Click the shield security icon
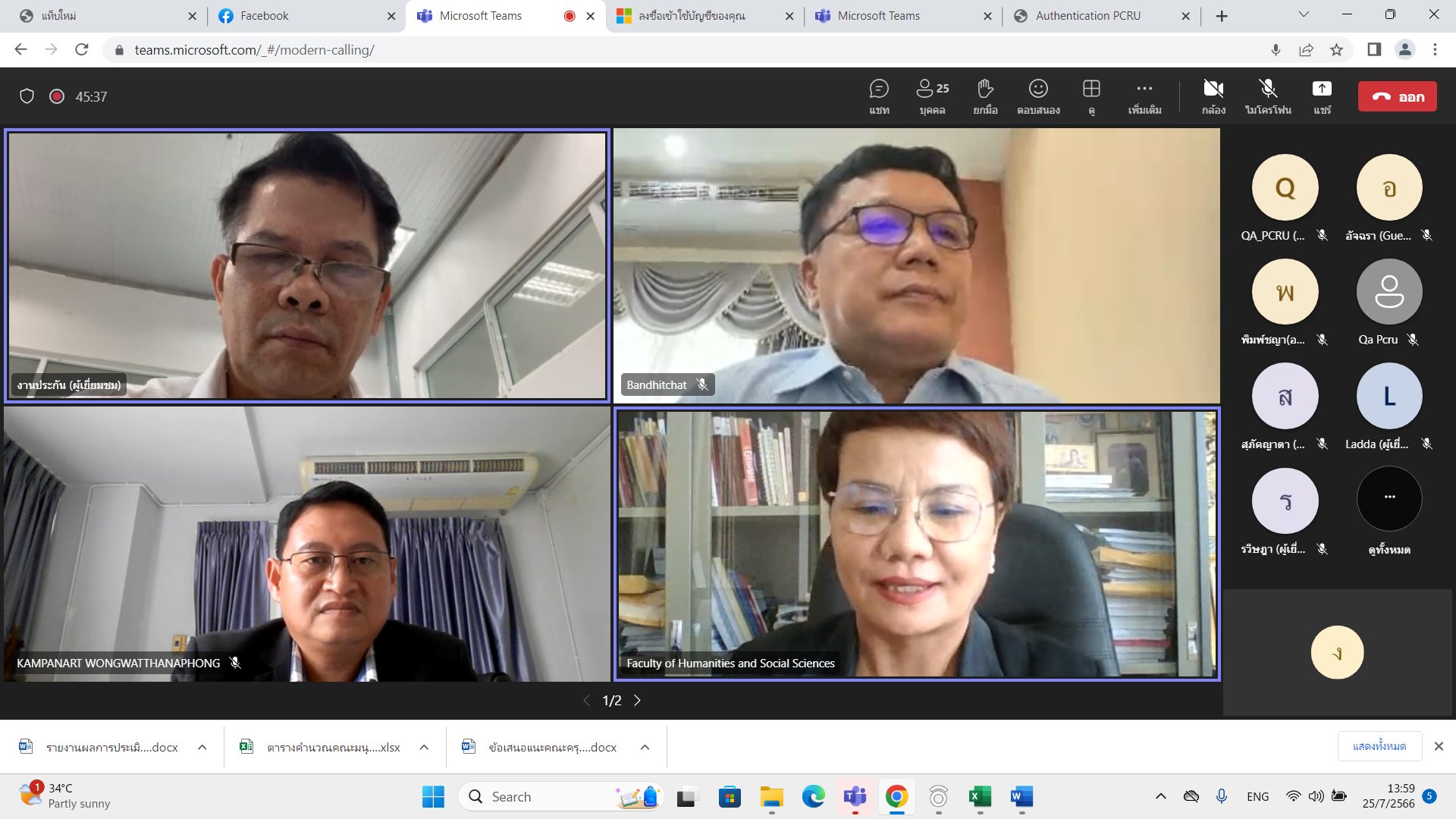 (x=27, y=96)
